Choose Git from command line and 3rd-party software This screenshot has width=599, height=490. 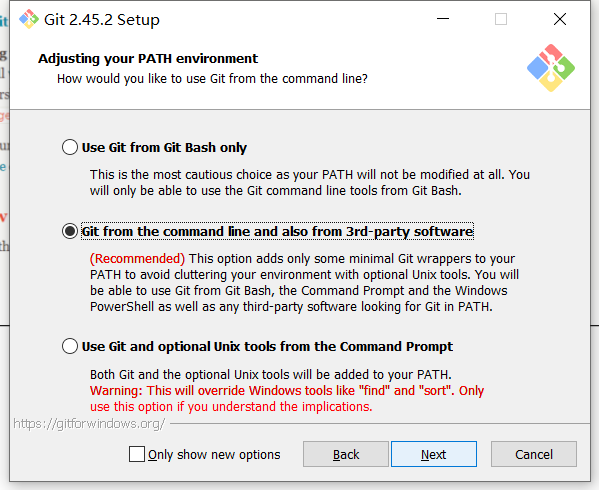[70, 231]
